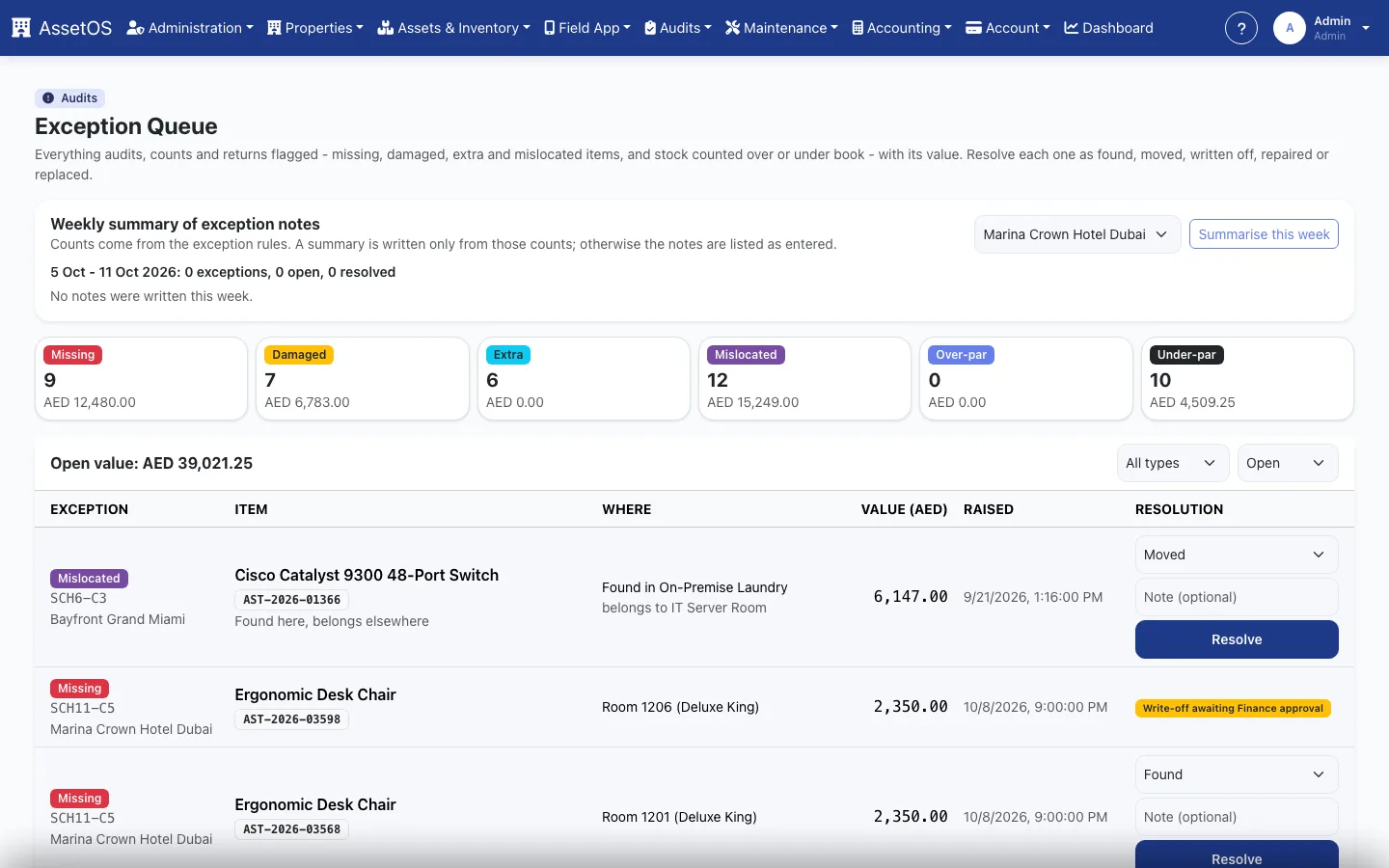Click the Write-off awaiting Finance approval badge
This screenshot has height=868, width=1389.
pos(1233,708)
